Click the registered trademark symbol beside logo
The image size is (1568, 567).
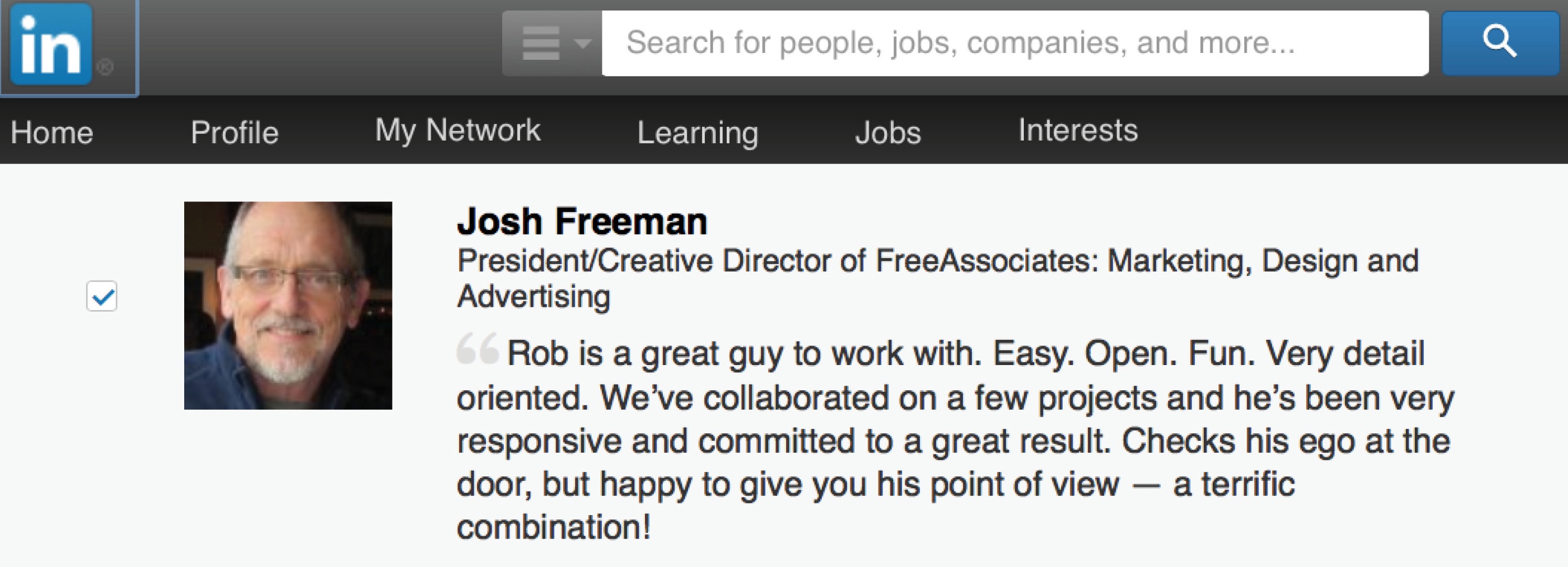(105, 67)
